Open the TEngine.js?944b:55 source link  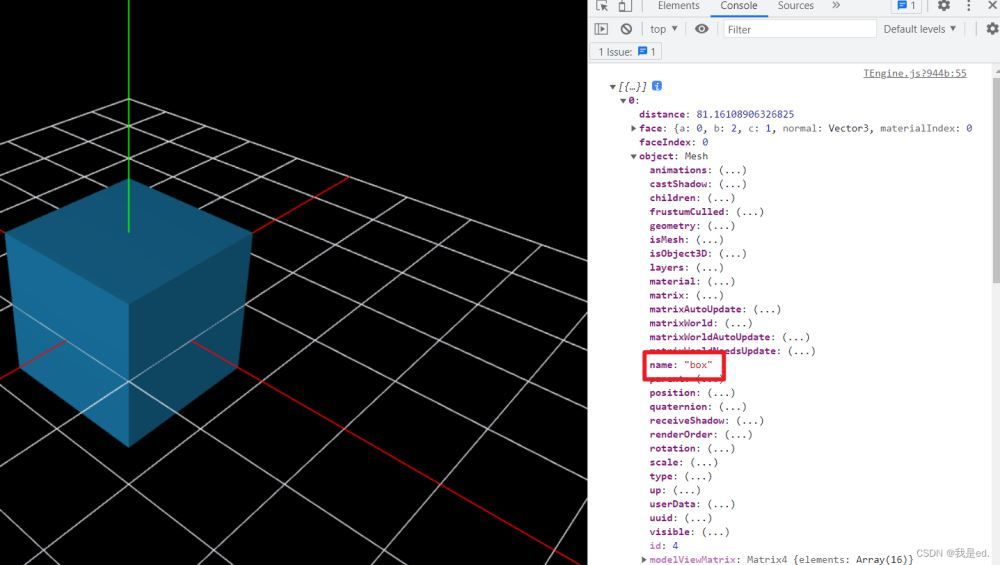[914, 73]
